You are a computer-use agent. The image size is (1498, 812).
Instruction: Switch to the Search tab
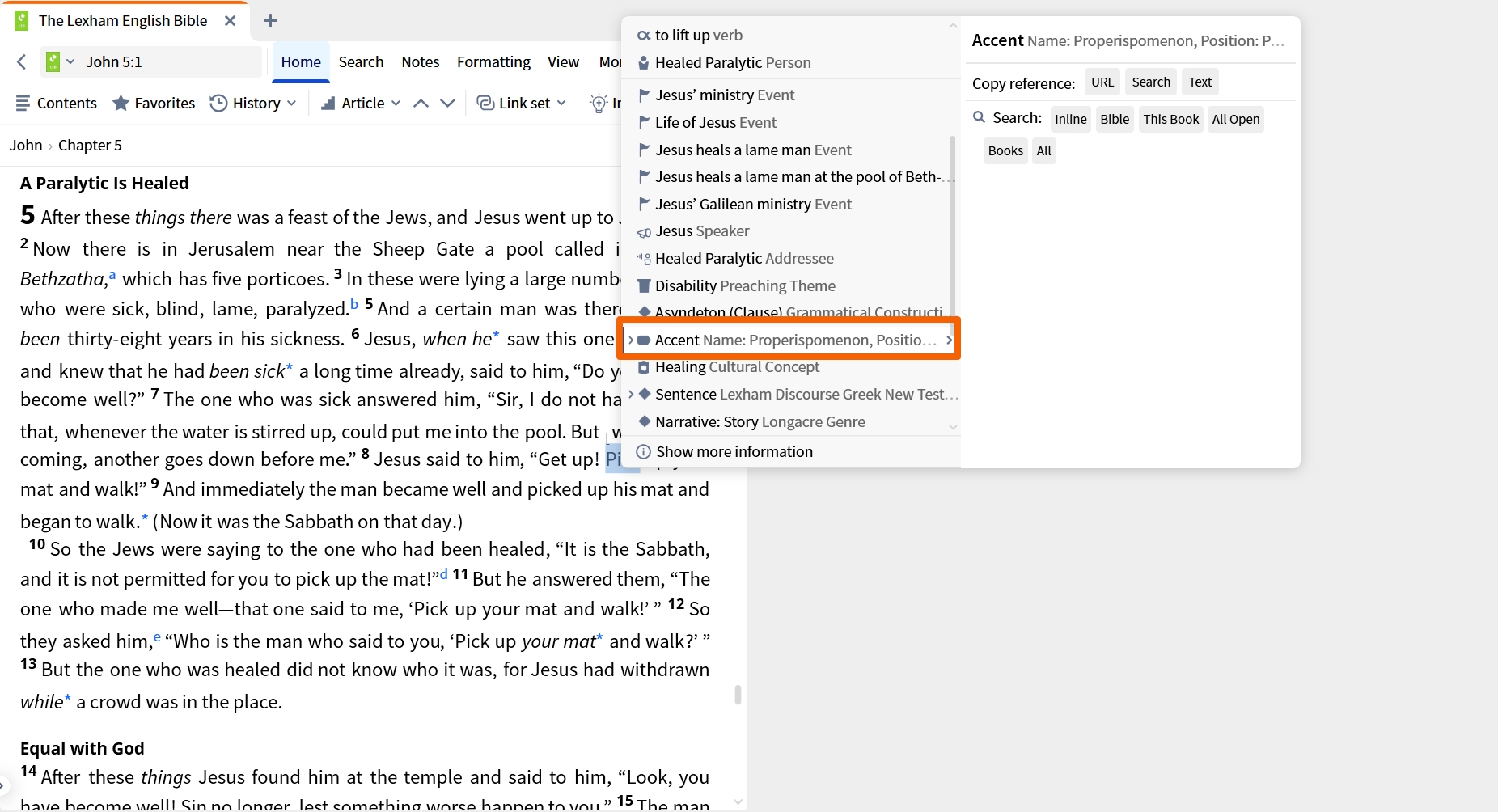click(x=361, y=61)
